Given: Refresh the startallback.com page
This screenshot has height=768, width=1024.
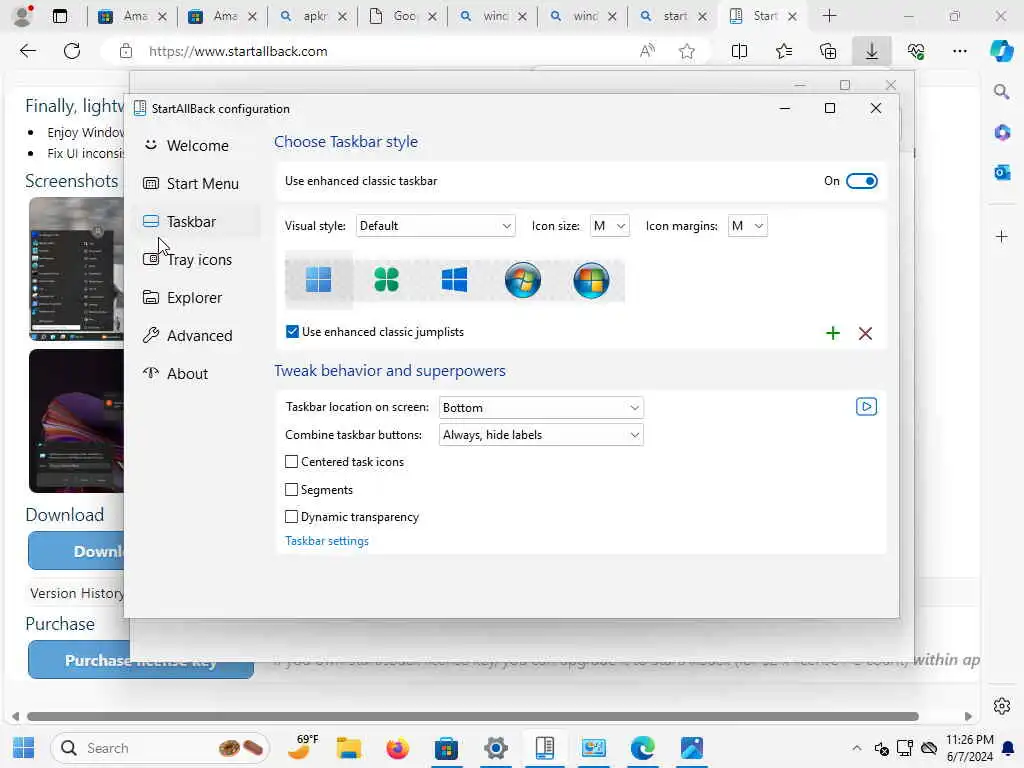Looking at the screenshot, I should point(72,51).
